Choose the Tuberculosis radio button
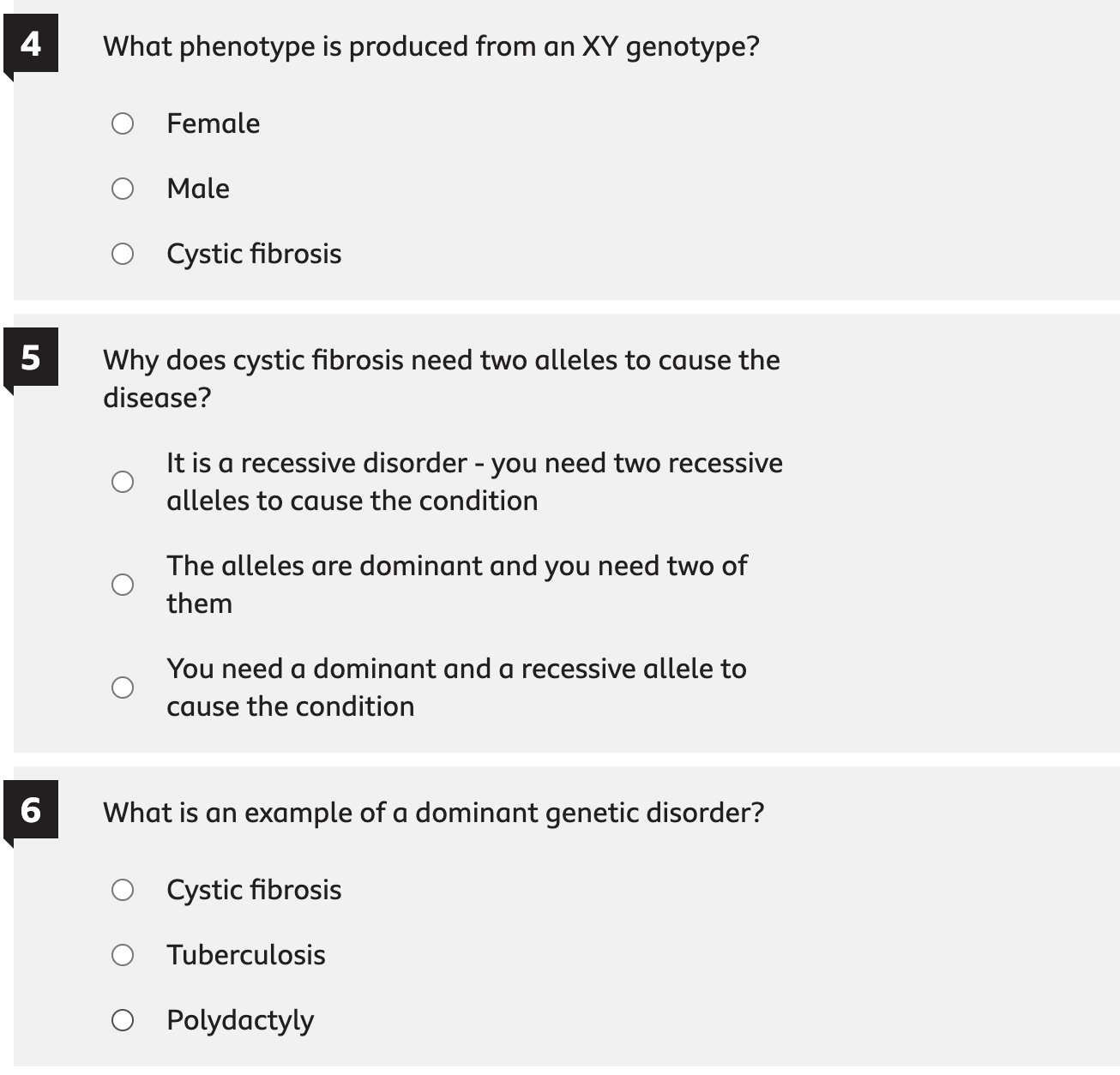The image size is (1120, 1075). 123,955
